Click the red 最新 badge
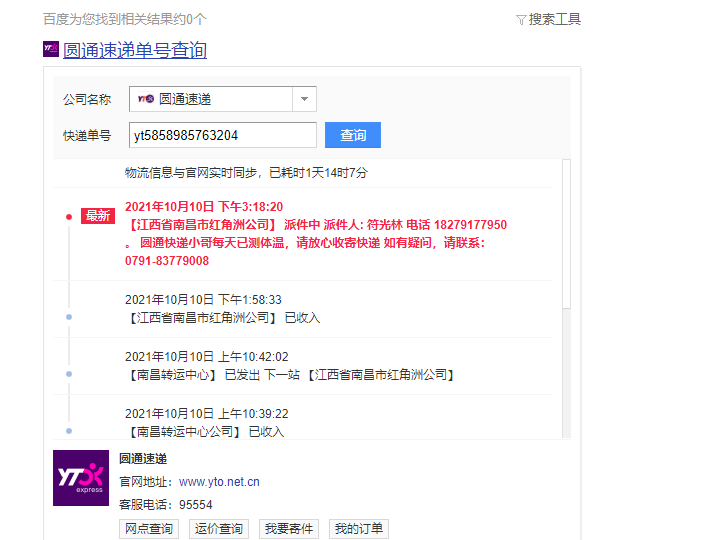Viewport: 713px width, 540px height. coord(98,216)
